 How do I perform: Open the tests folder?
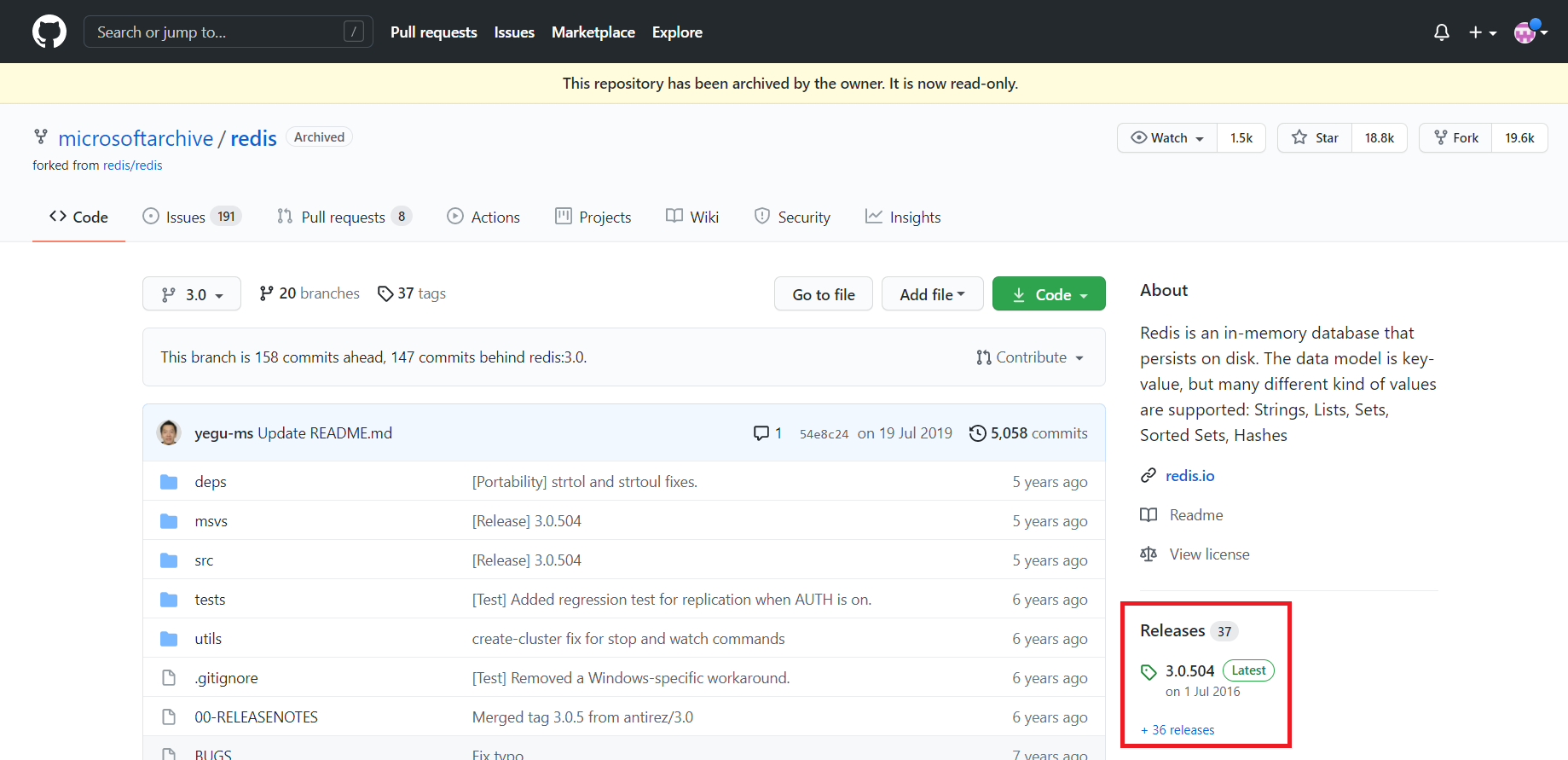210,600
